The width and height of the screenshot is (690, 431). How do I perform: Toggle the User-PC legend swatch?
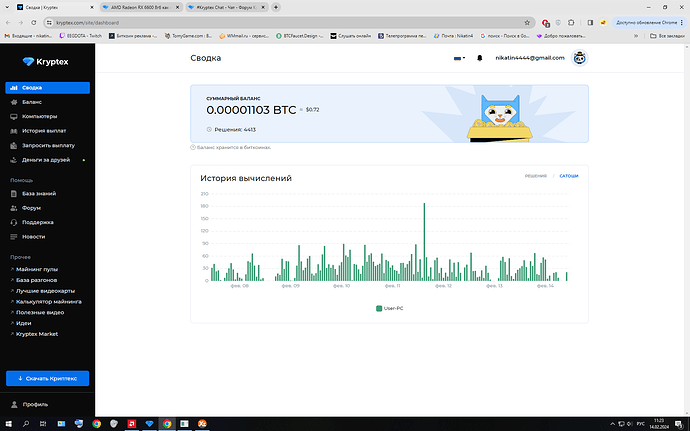click(x=379, y=309)
